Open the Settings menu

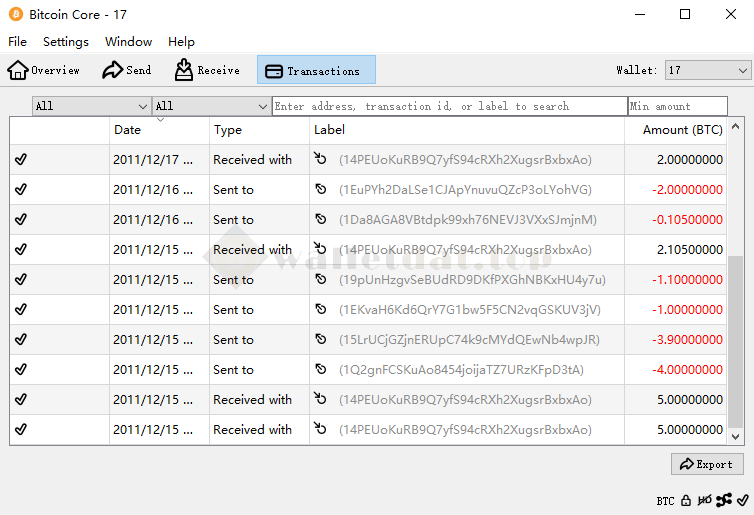point(66,42)
